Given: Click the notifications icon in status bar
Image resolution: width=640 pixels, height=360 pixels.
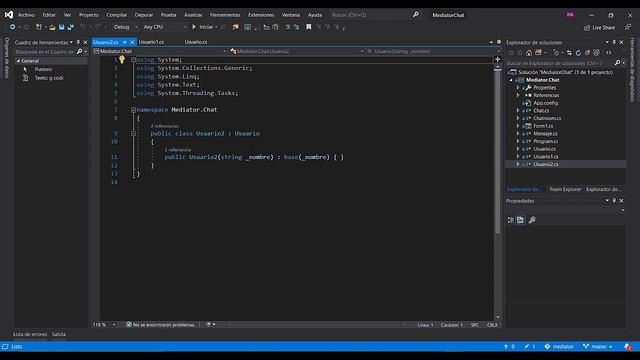Looking at the screenshot, I should (628, 347).
